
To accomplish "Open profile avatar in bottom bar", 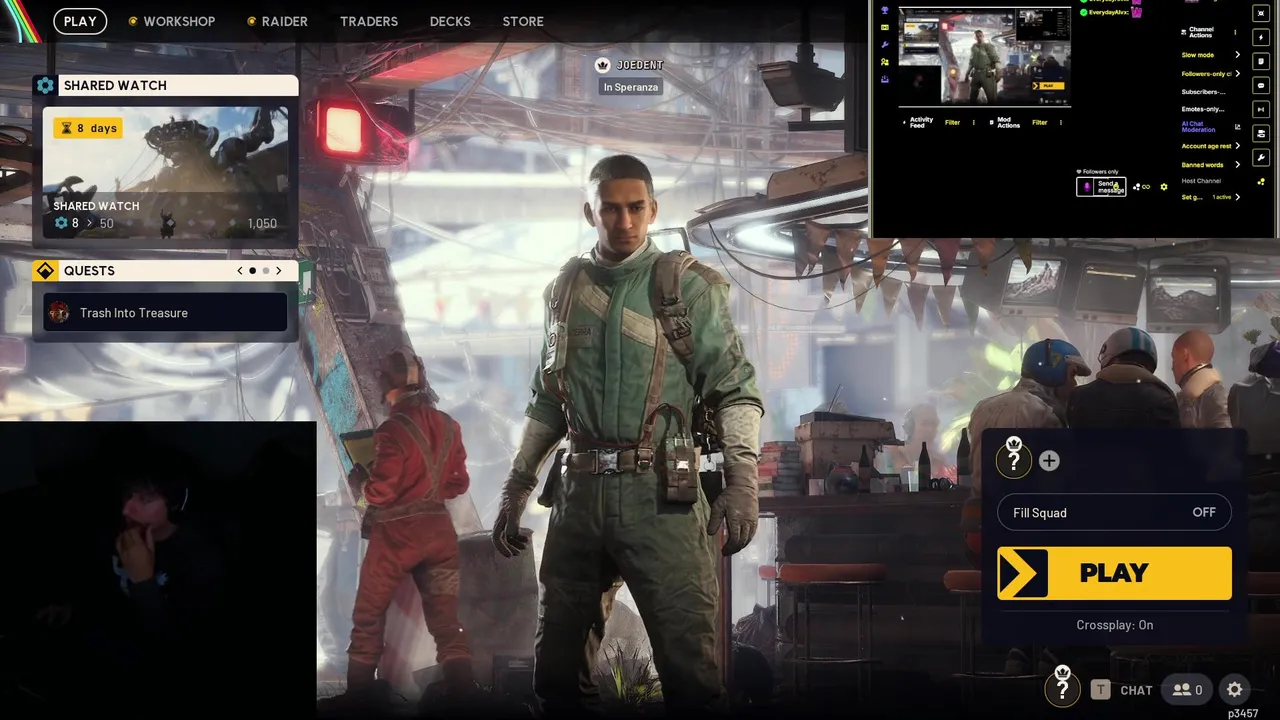I will (1063, 688).
